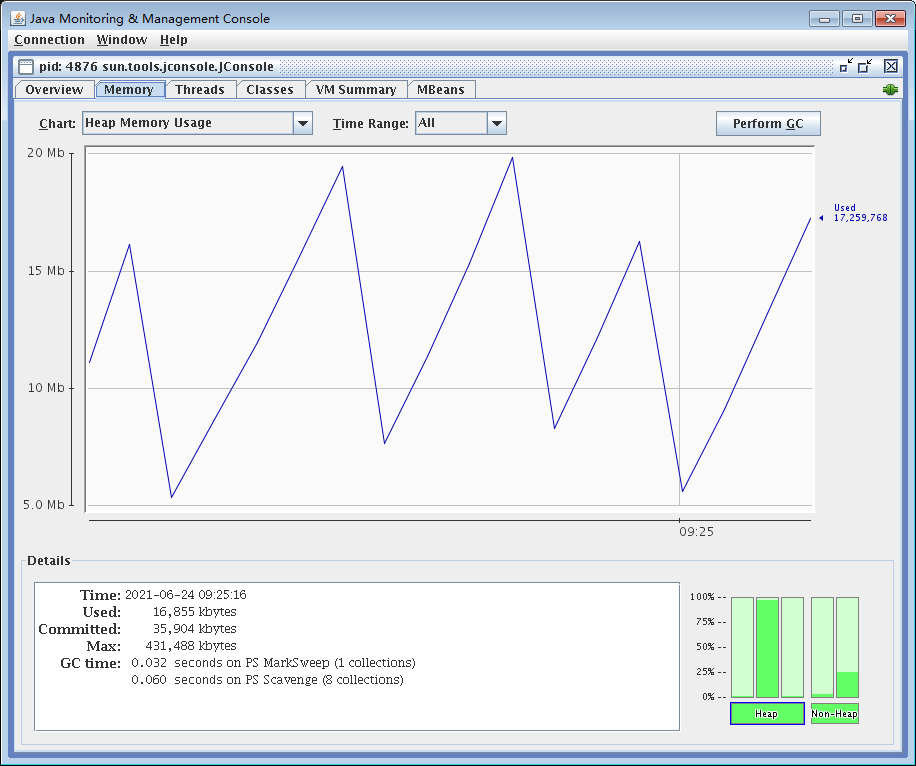Click the almost empty non-heap pool bar

pos(823,647)
